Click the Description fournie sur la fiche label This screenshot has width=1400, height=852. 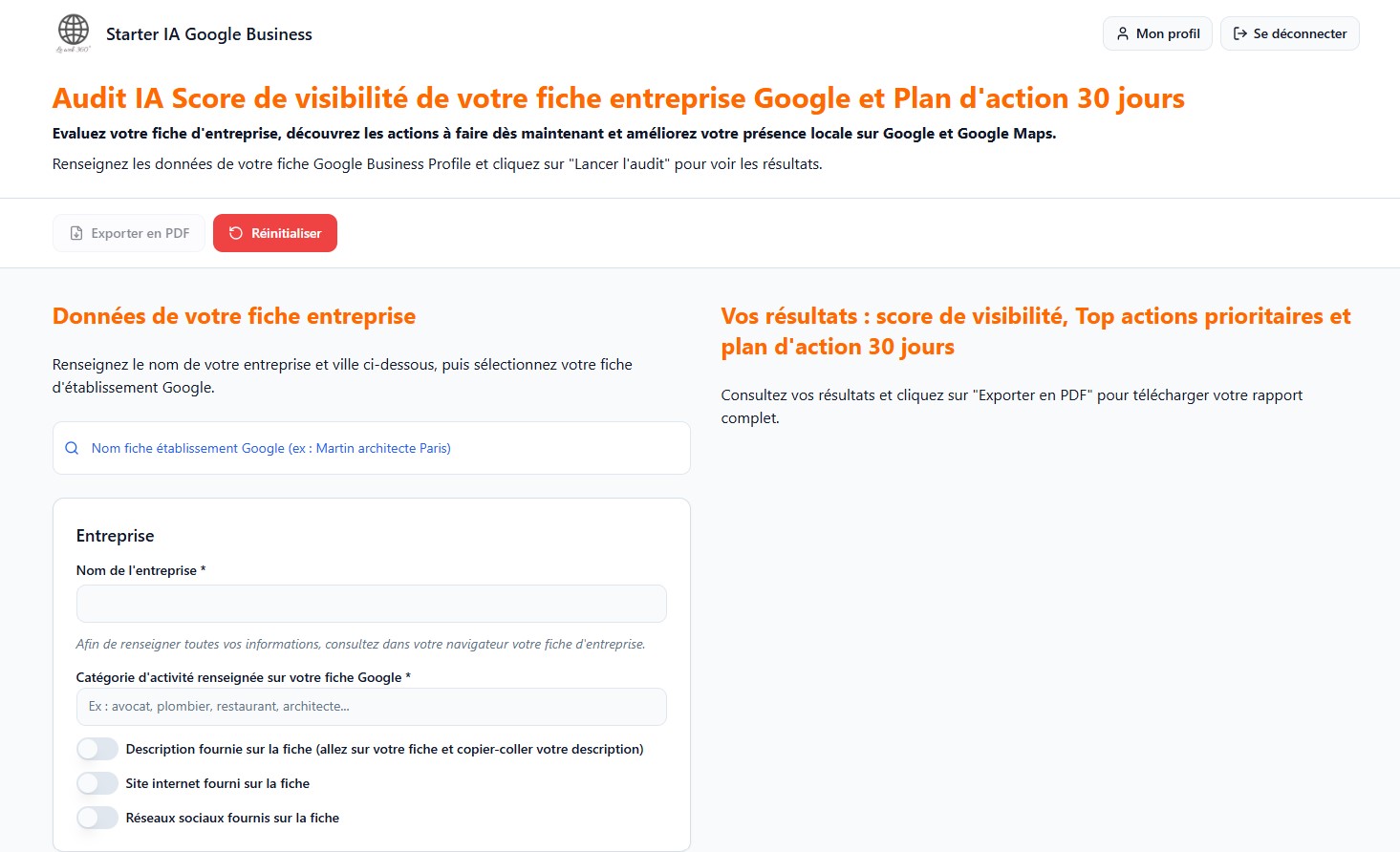pyautogui.click(x=384, y=749)
